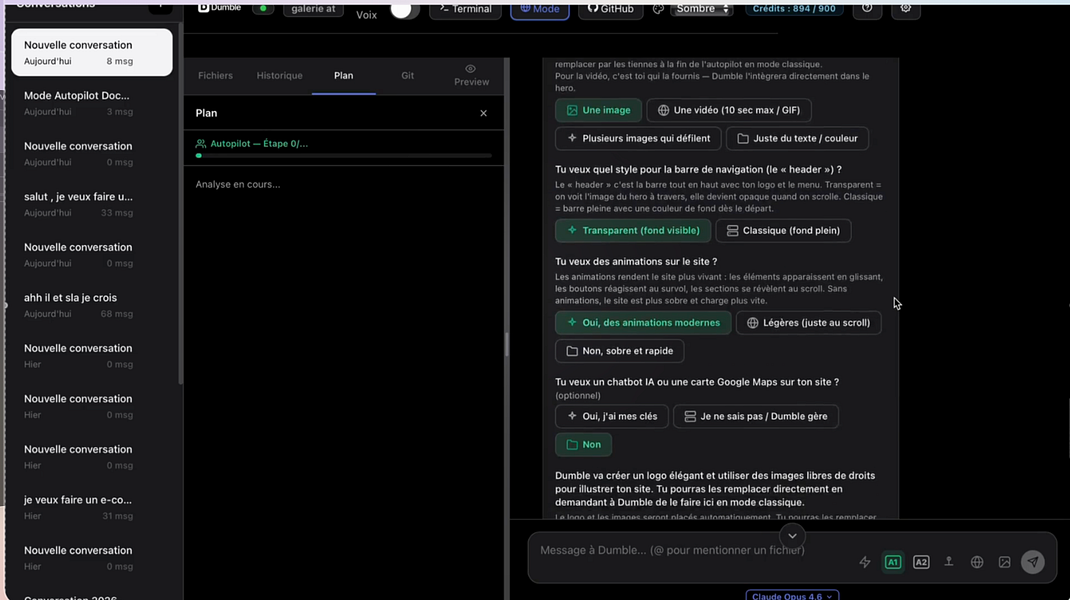Switch to the Fichiers tab
This screenshot has width=1070, height=600.
[x=216, y=76]
